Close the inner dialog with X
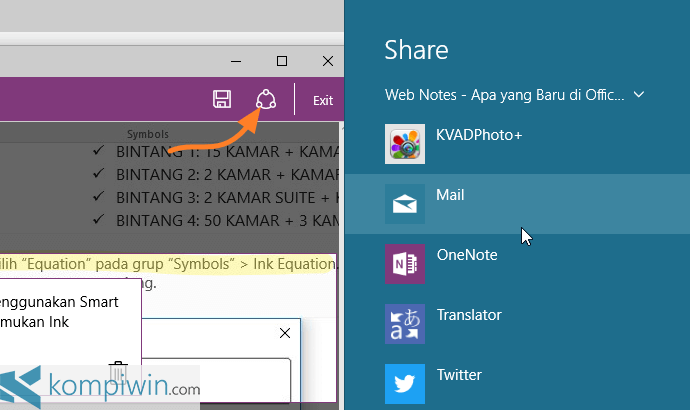Image resolution: width=690 pixels, height=410 pixels. pos(285,333)
